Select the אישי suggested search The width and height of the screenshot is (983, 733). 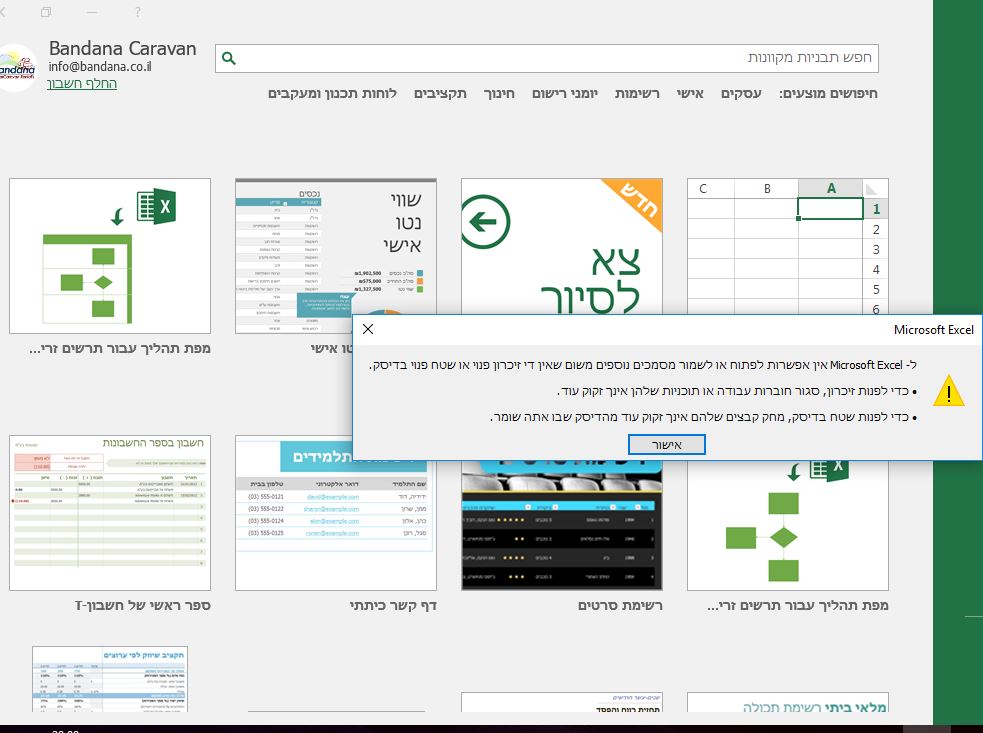[690, 93]
